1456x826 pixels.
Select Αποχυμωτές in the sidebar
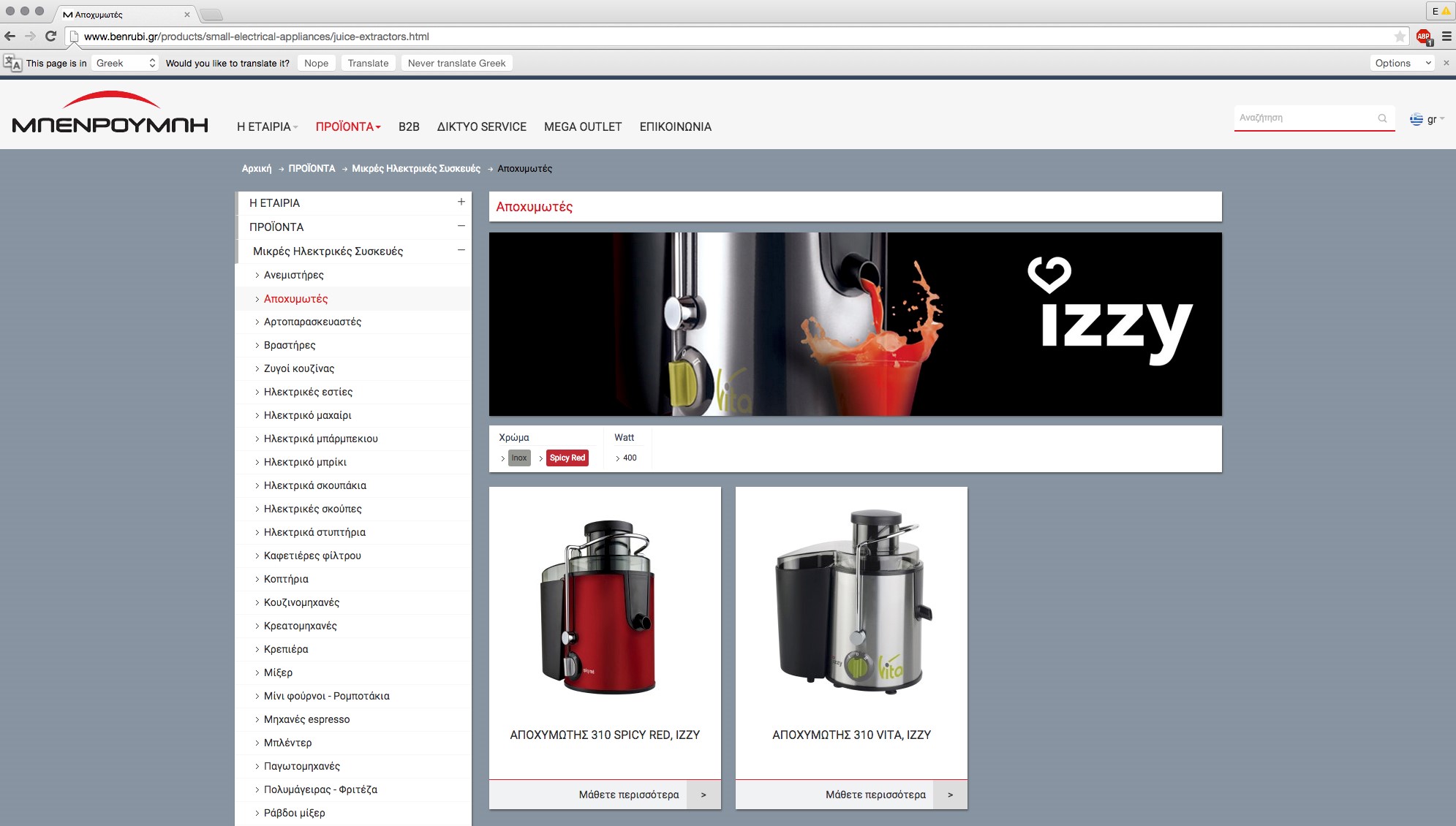[x=295, y=299]
